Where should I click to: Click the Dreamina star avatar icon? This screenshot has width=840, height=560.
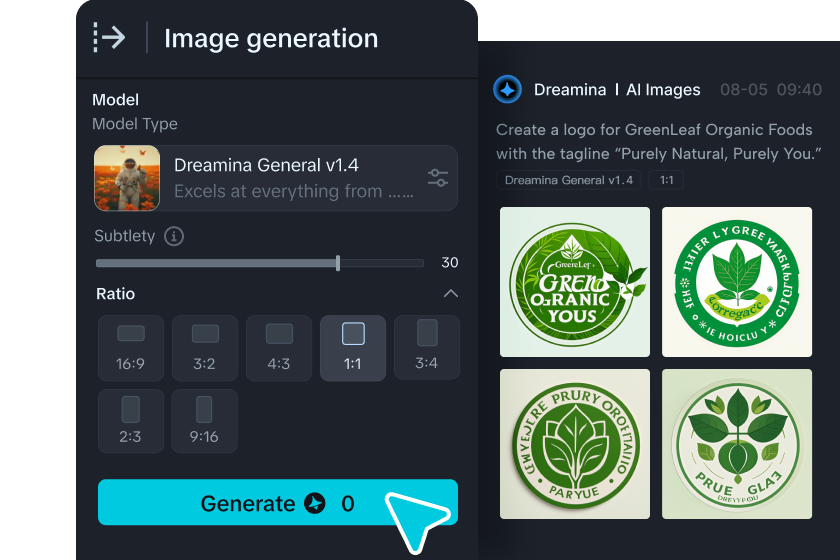pyautogui.click(x=507, y=89)
